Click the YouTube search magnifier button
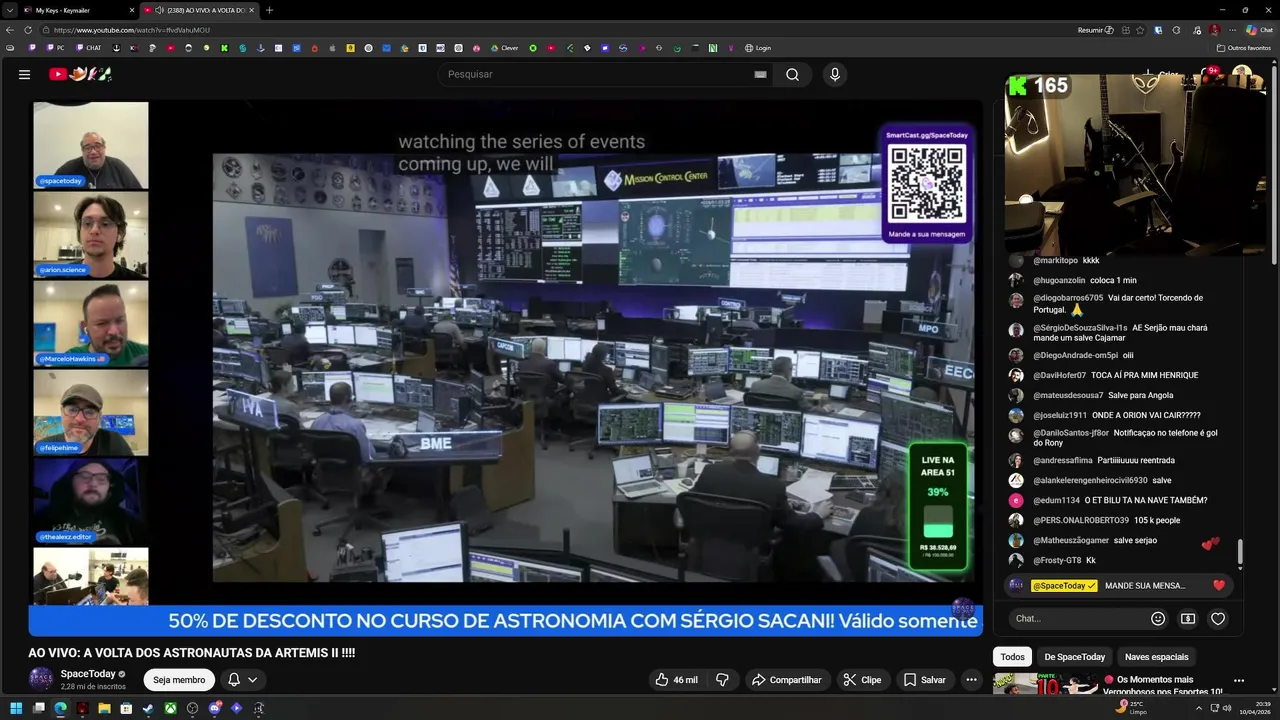This screenshot has width=1280, height=720. (x=792, y=74)
